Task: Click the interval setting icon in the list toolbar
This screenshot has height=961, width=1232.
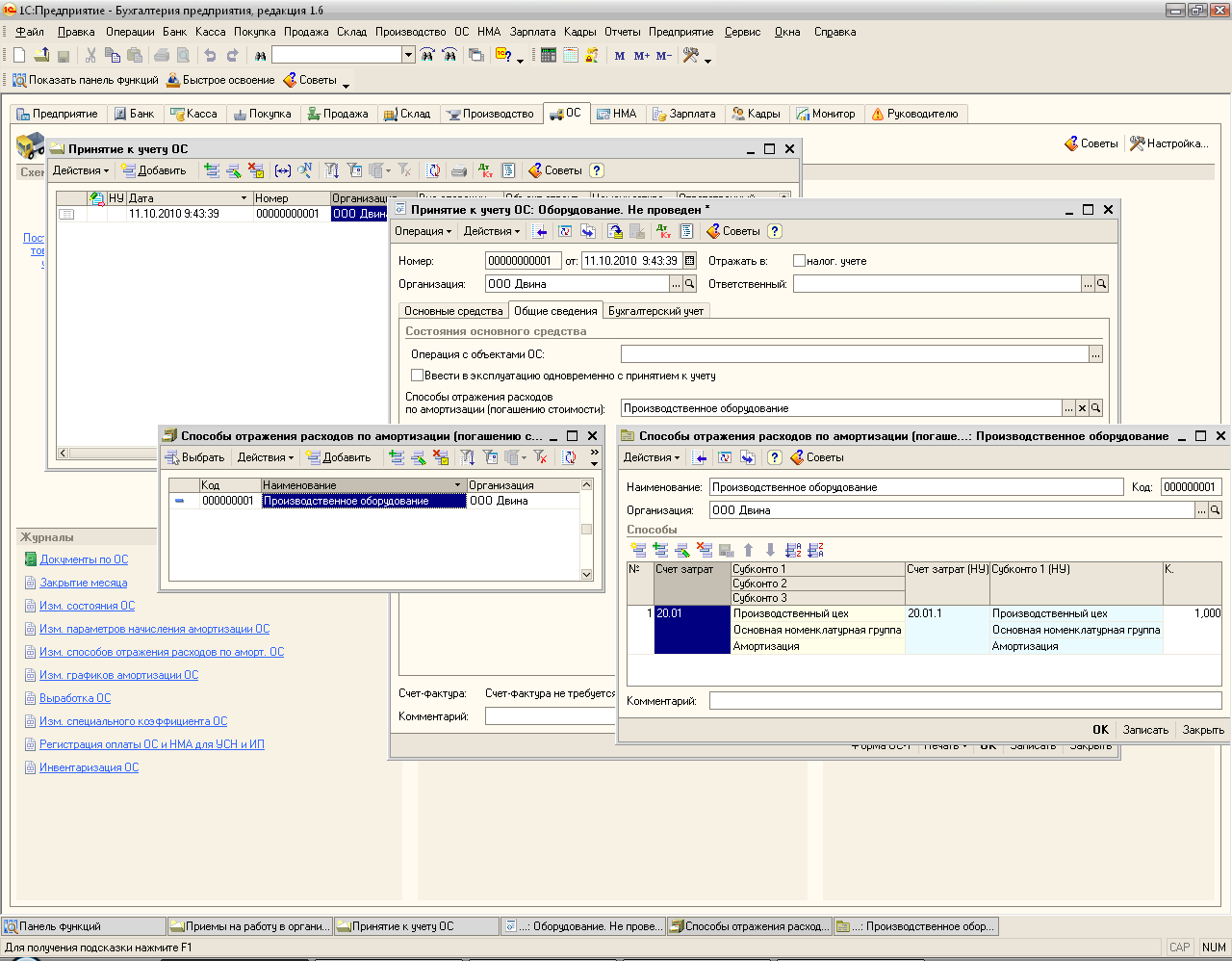Action: (282, 170)
